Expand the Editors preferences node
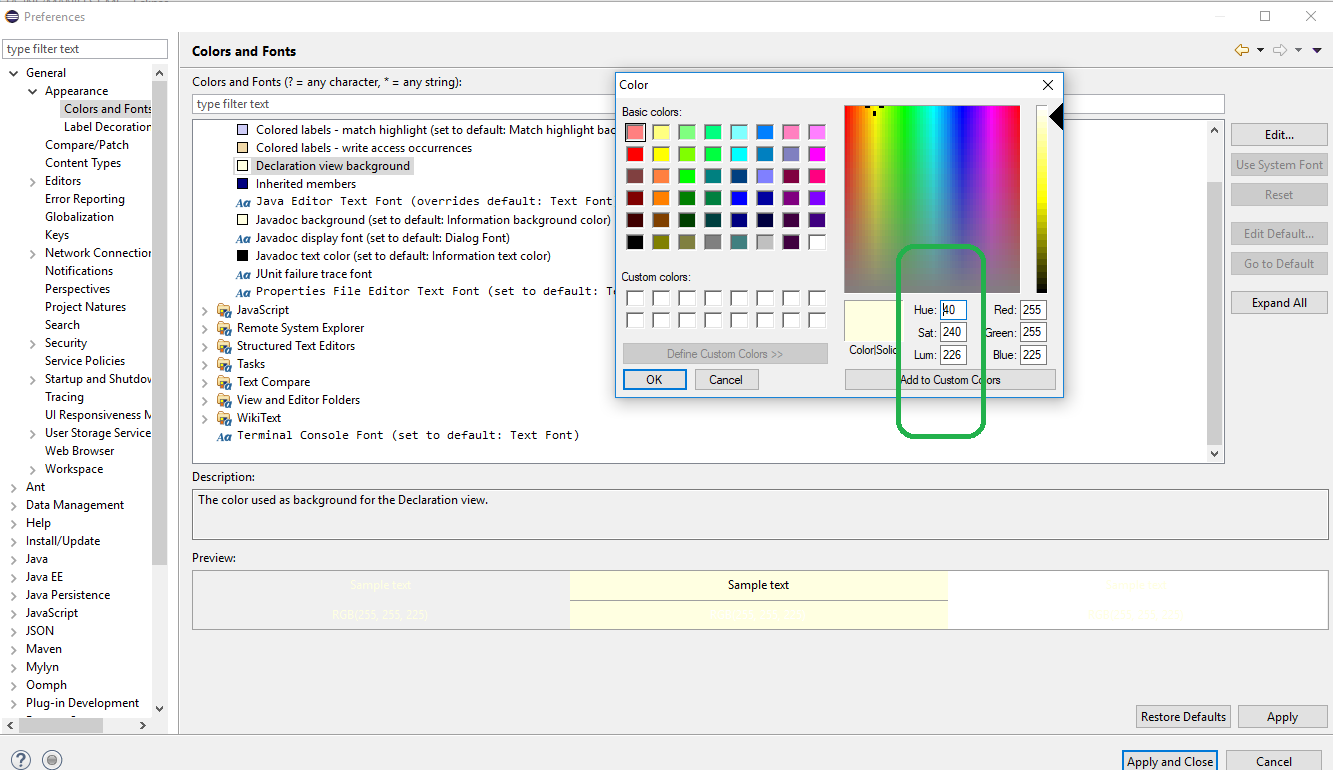Image resolution: width=1333 pixels, height=770 pixels. pyautogui.click(x=33, y=181)
